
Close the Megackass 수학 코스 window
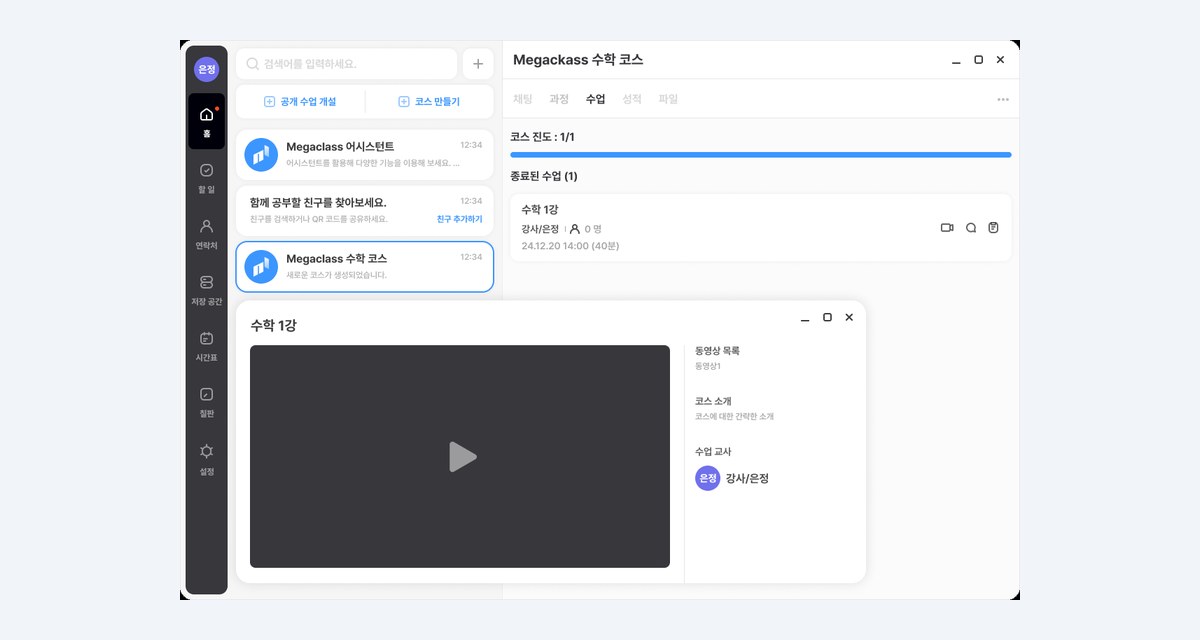click(1000, 60)
